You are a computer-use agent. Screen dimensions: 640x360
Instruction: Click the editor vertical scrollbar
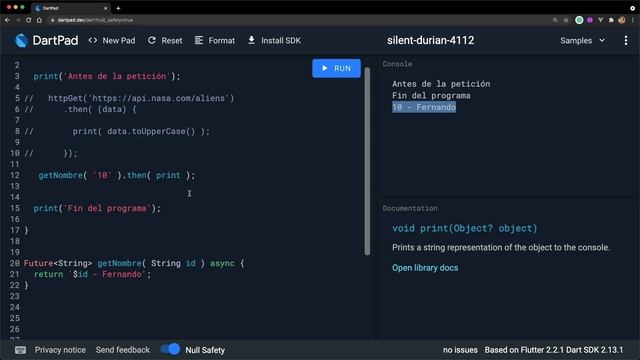(x=367, y=161)
